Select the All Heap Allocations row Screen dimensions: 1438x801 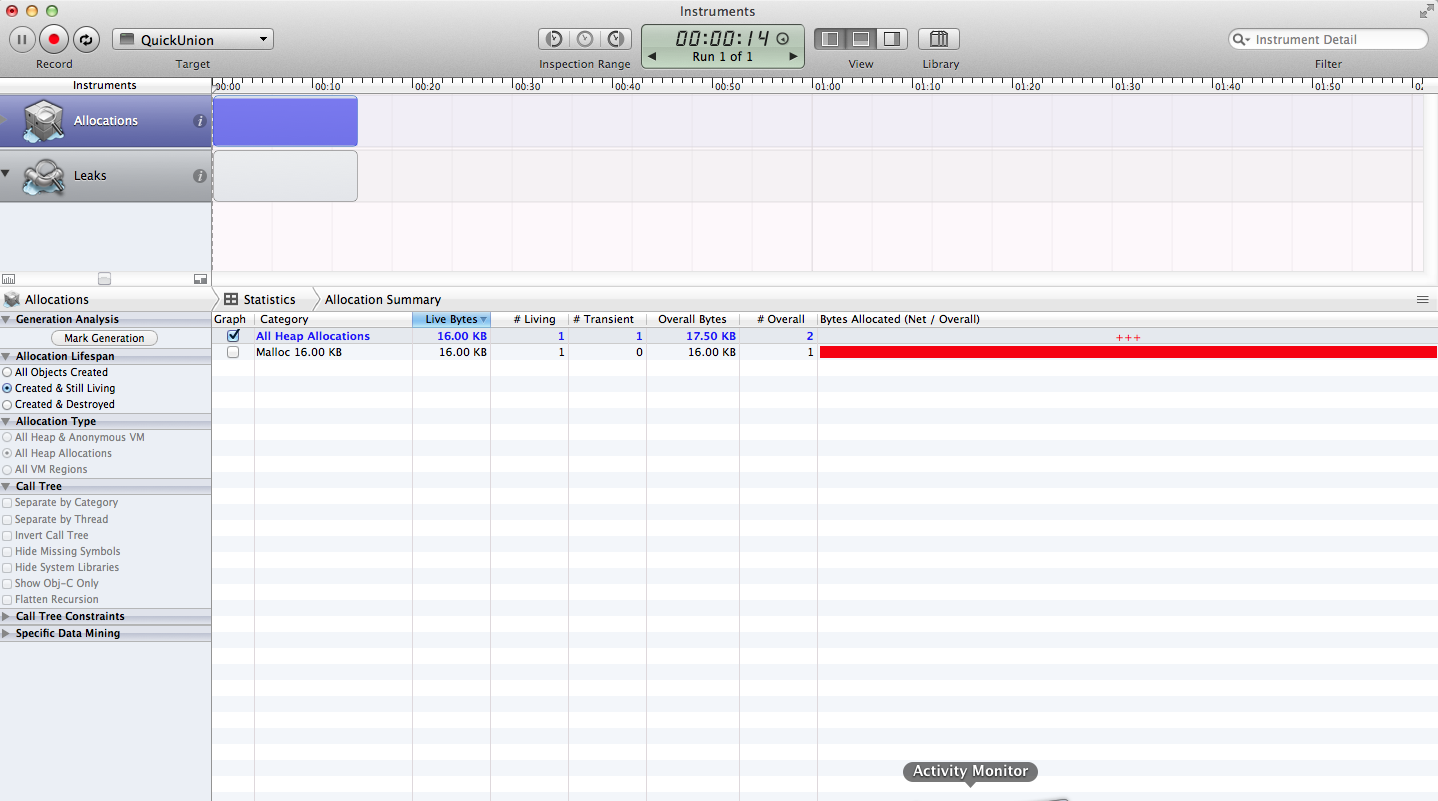point(825,336)
